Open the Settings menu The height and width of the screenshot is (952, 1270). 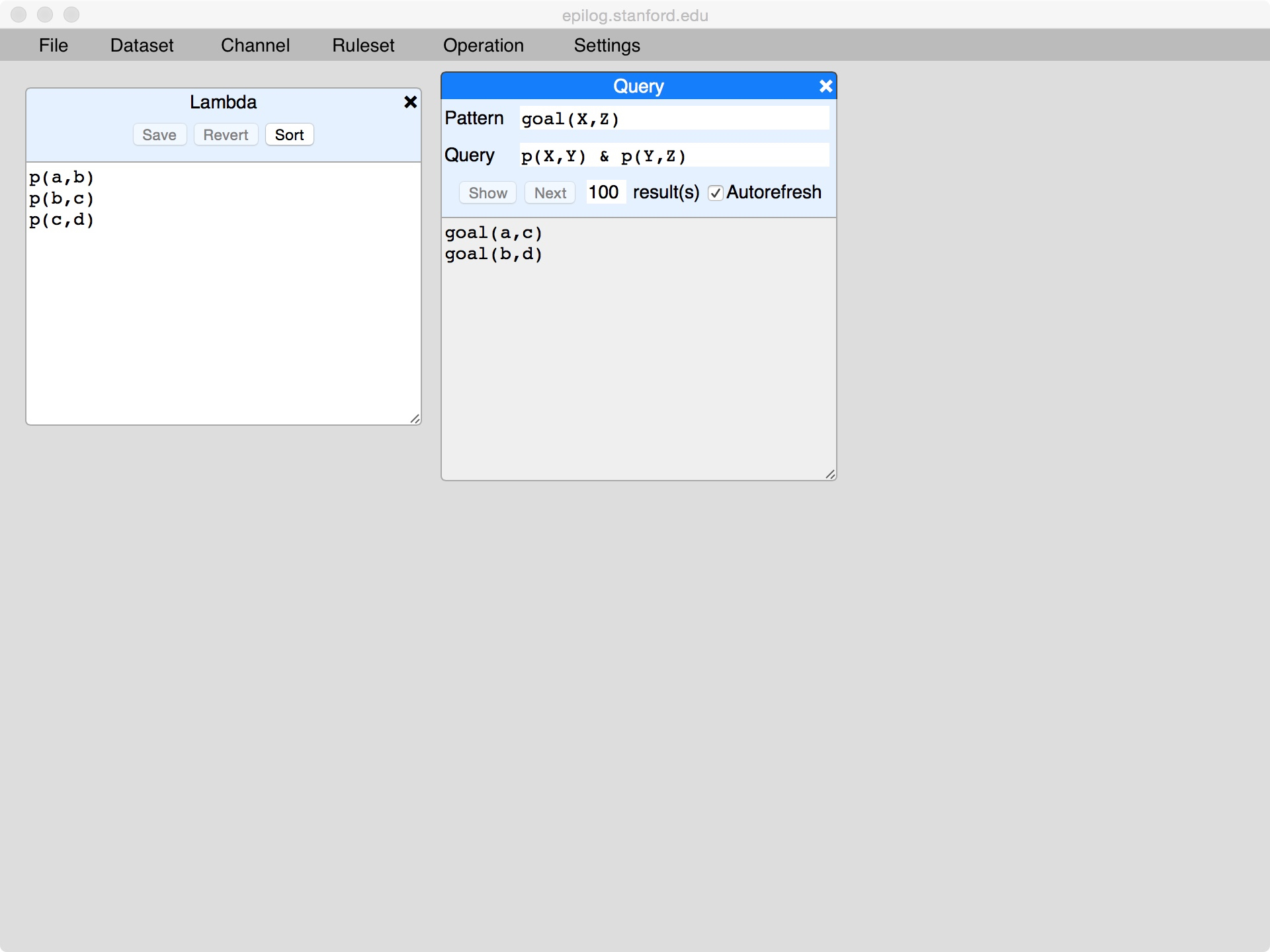pos(607,45)
